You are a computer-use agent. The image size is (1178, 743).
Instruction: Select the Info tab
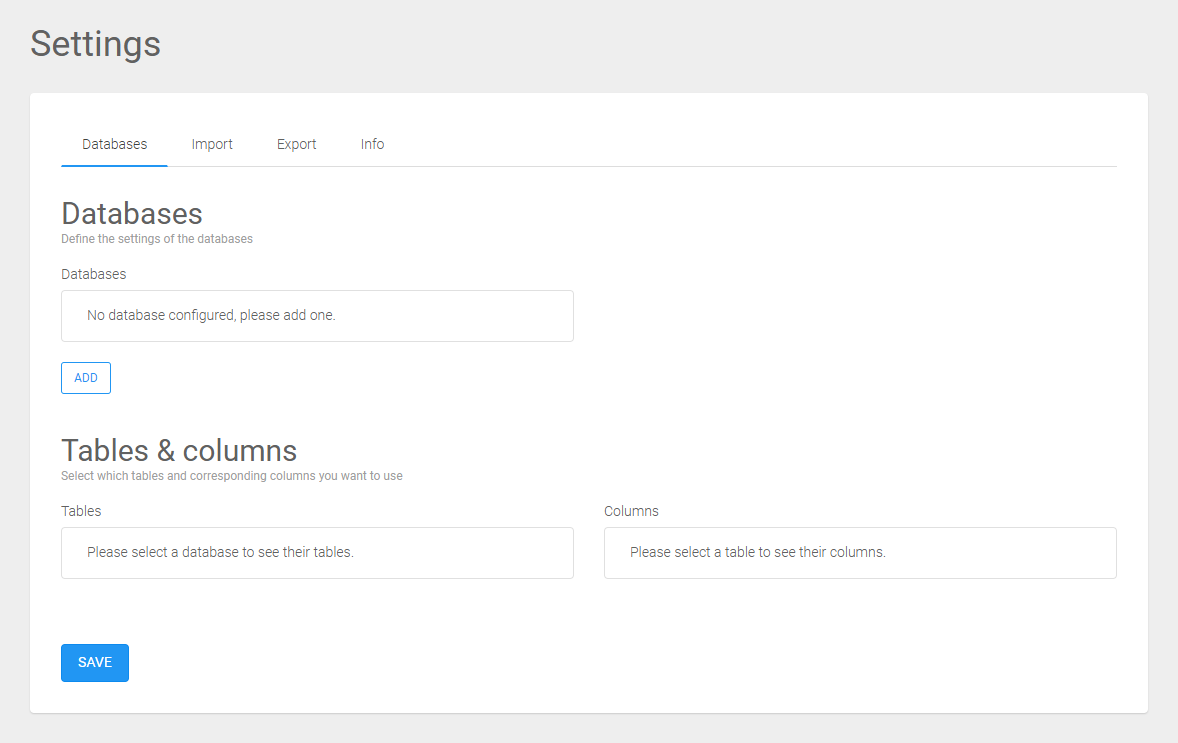372,144
